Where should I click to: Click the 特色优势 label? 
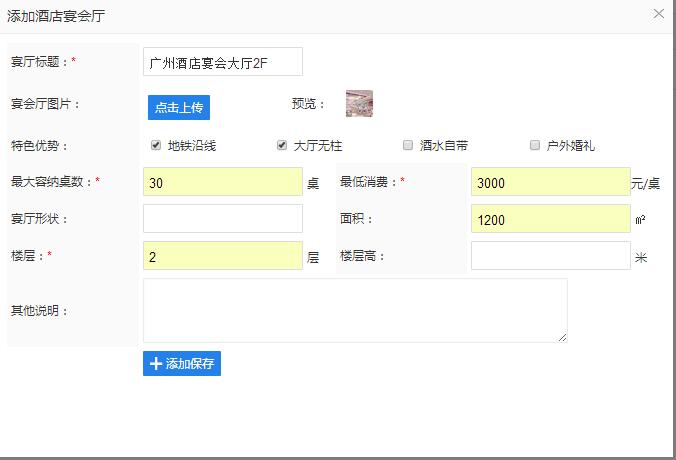pos(40,146)
